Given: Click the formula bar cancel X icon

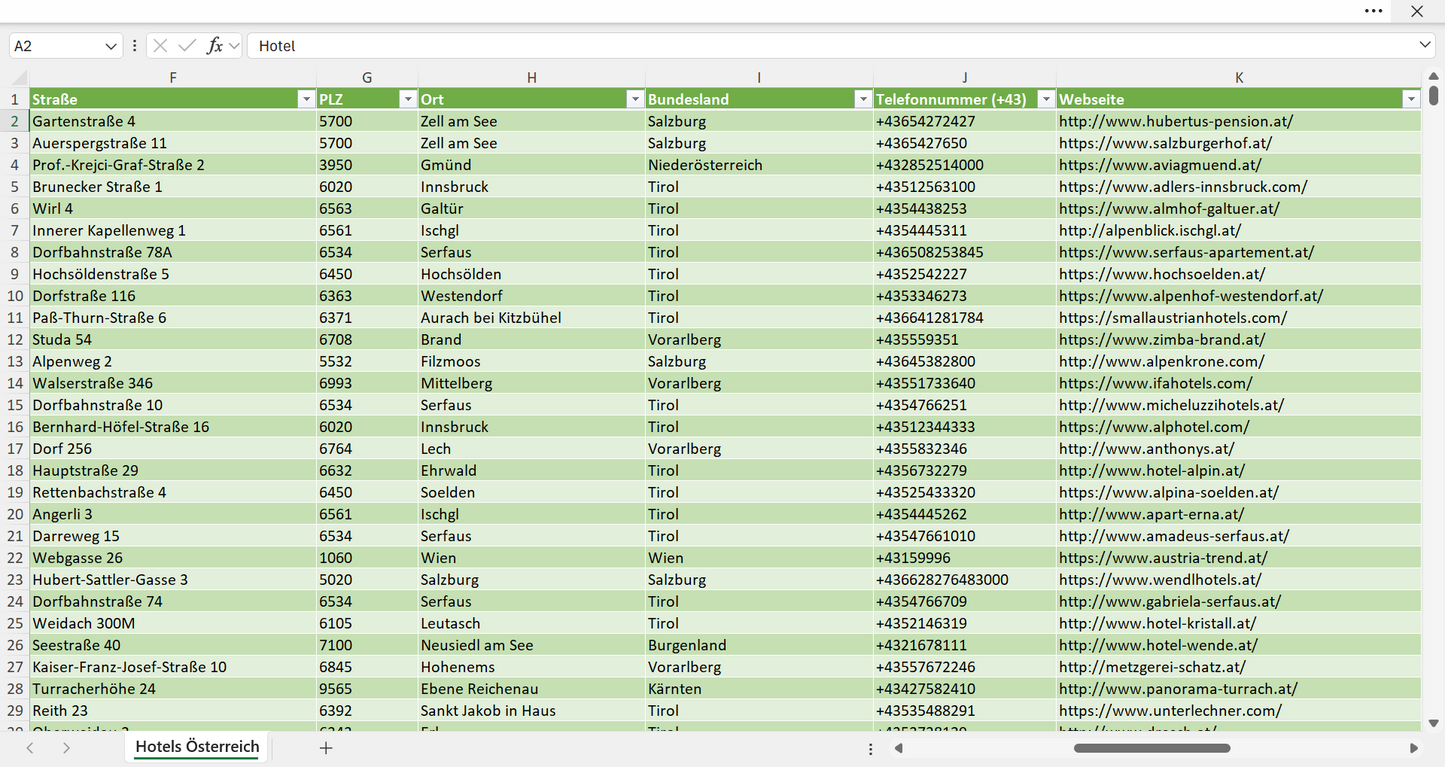Looking at the screenshot, I should 161,46.
